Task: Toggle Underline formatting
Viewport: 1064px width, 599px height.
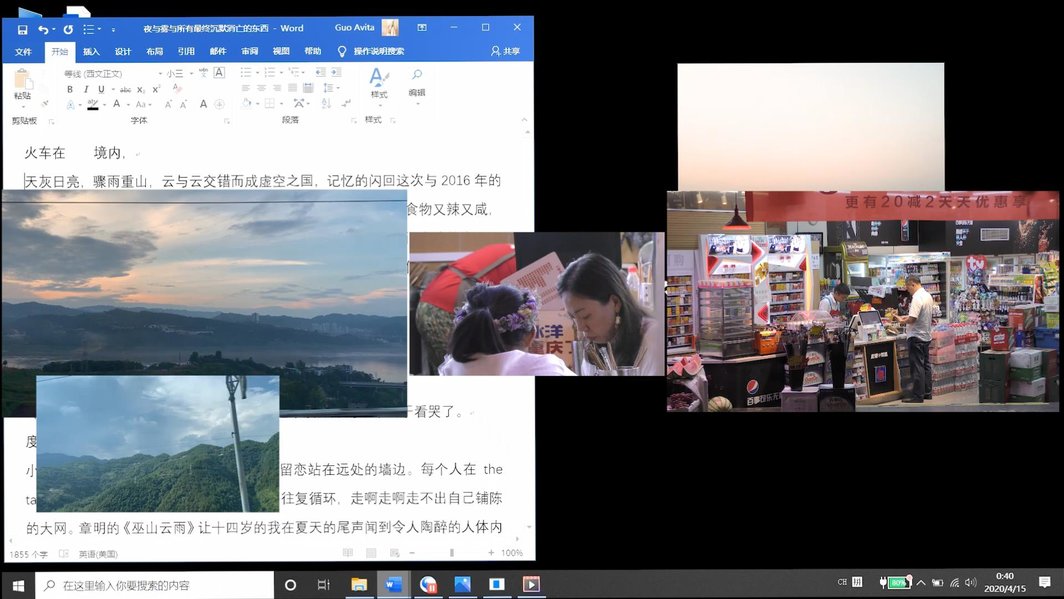Action: (100, 89)
